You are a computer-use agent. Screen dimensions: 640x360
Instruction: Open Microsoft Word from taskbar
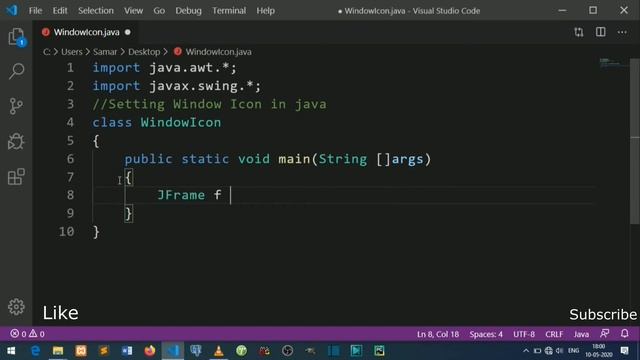(127, 351)
